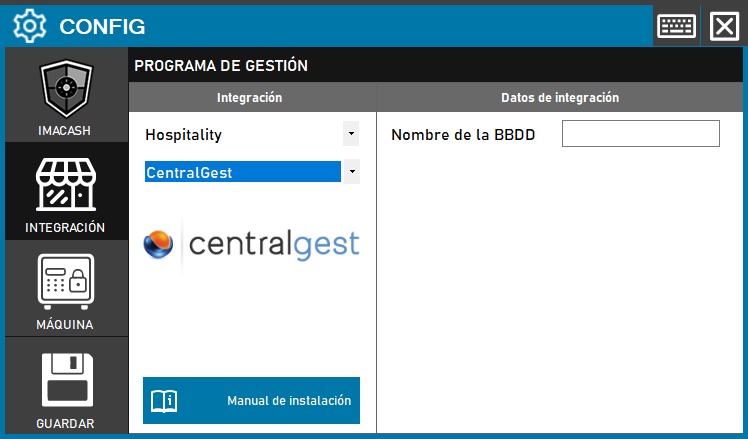748x439 pixels.
Task: Click the Datos de integración header
Action: [x=560, y=98]
